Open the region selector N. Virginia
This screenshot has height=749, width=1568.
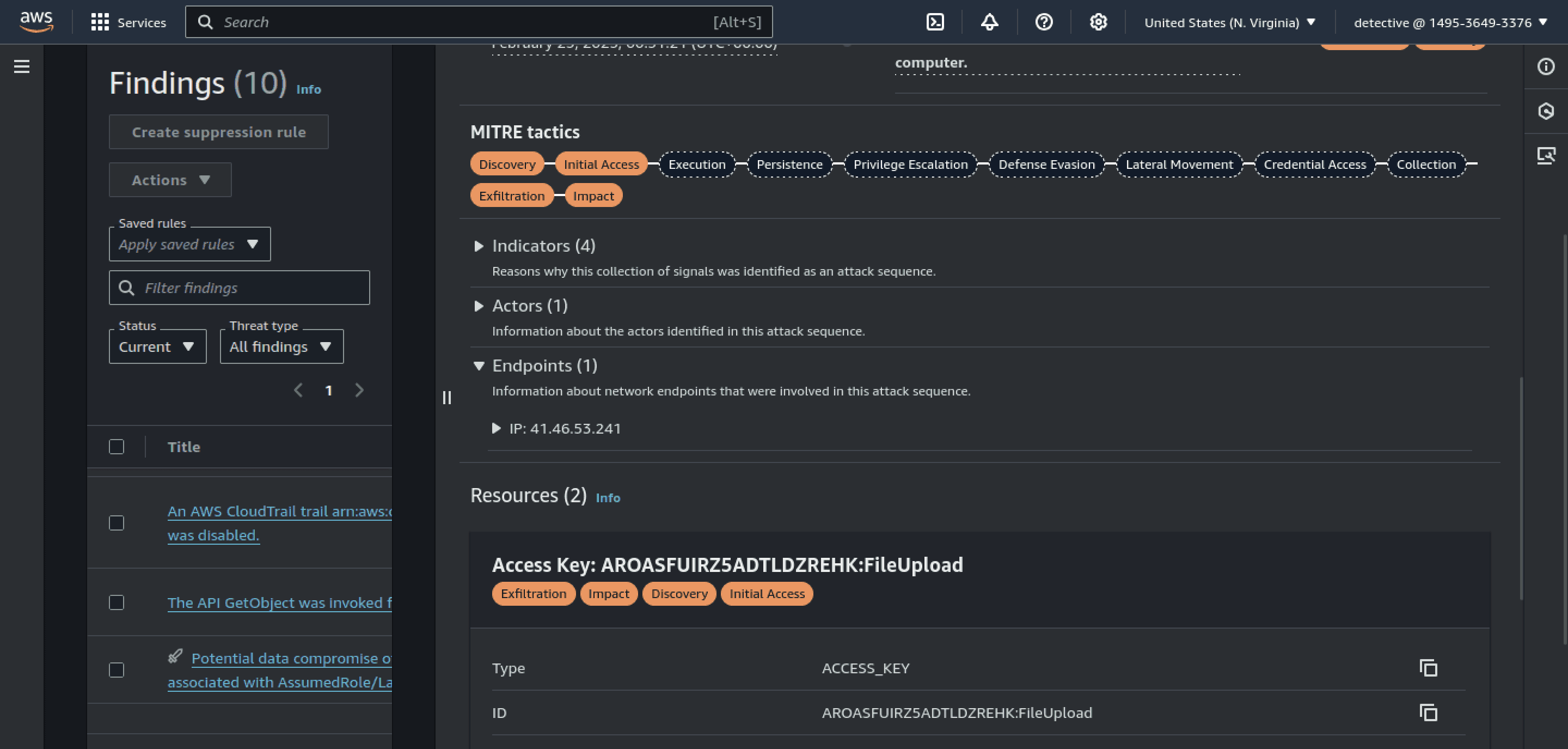pyautogui.click(x=1229, y=22)
